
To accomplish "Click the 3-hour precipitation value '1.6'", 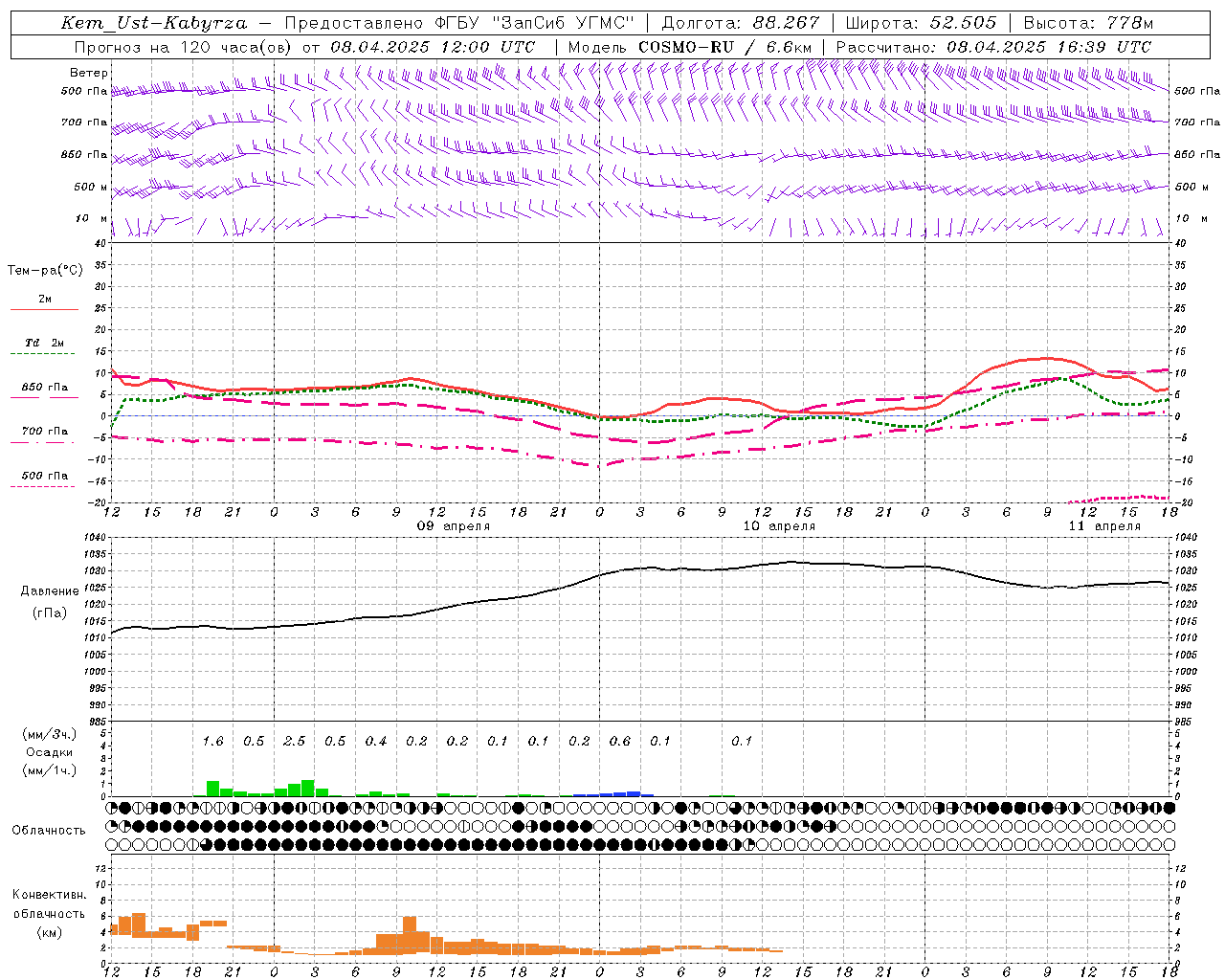I will point(212,742).
